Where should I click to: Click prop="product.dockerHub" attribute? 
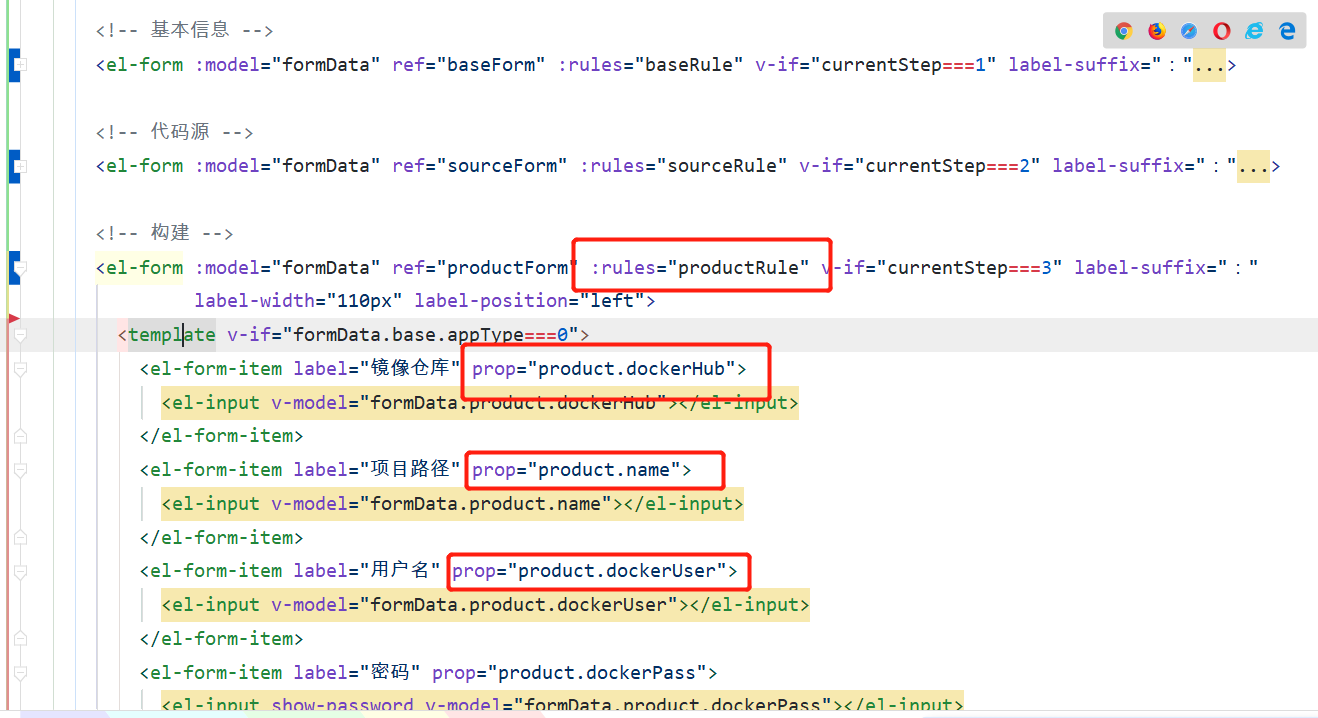tap(604, 369)
